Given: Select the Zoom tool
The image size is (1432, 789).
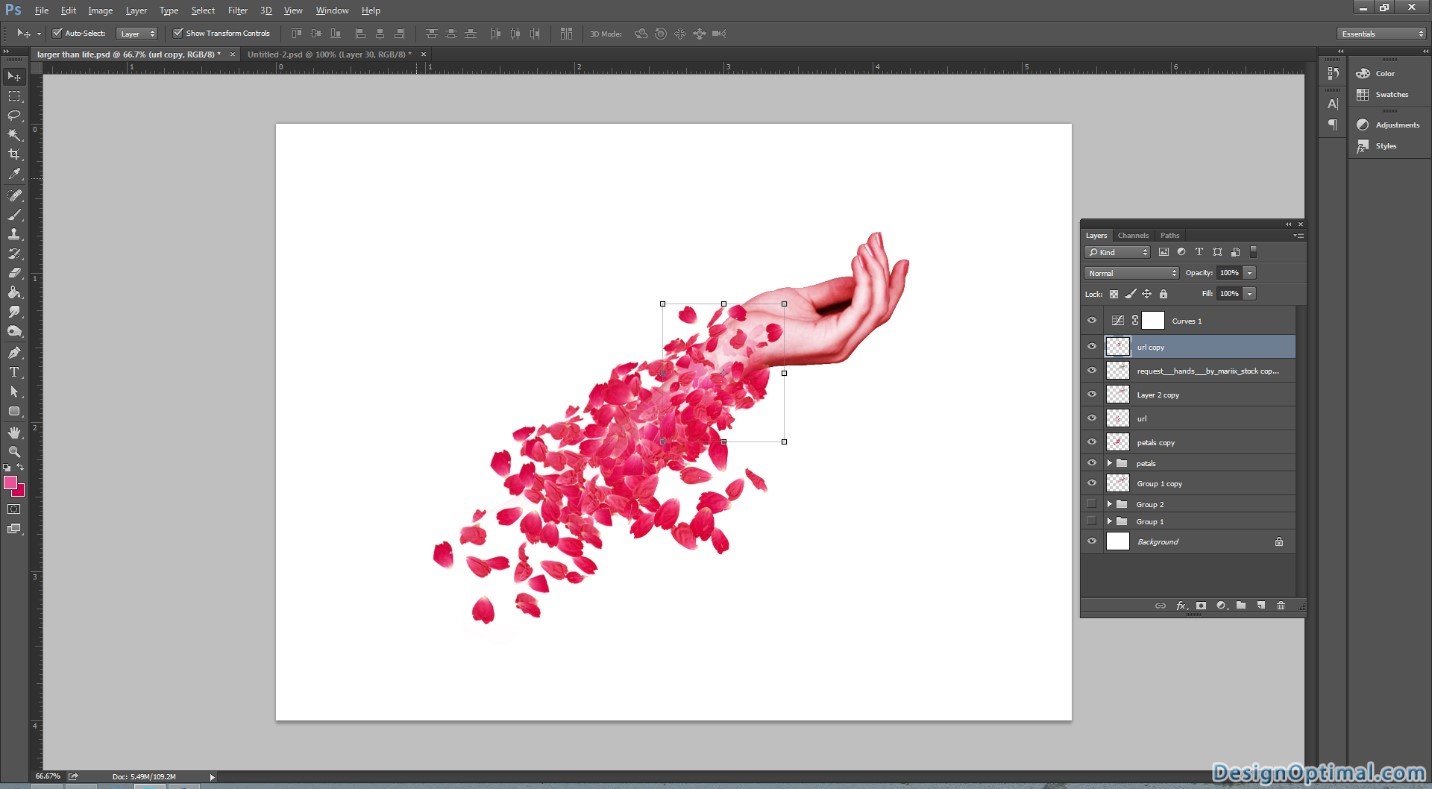Looking at the screenshot, I should (x=14, y=451).
